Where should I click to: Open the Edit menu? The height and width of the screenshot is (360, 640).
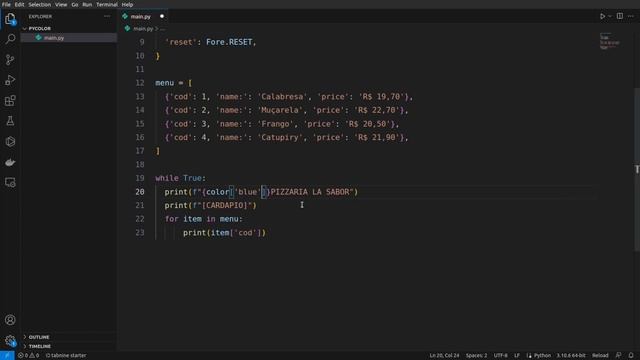pyautogui.click(x=19, y=4)
